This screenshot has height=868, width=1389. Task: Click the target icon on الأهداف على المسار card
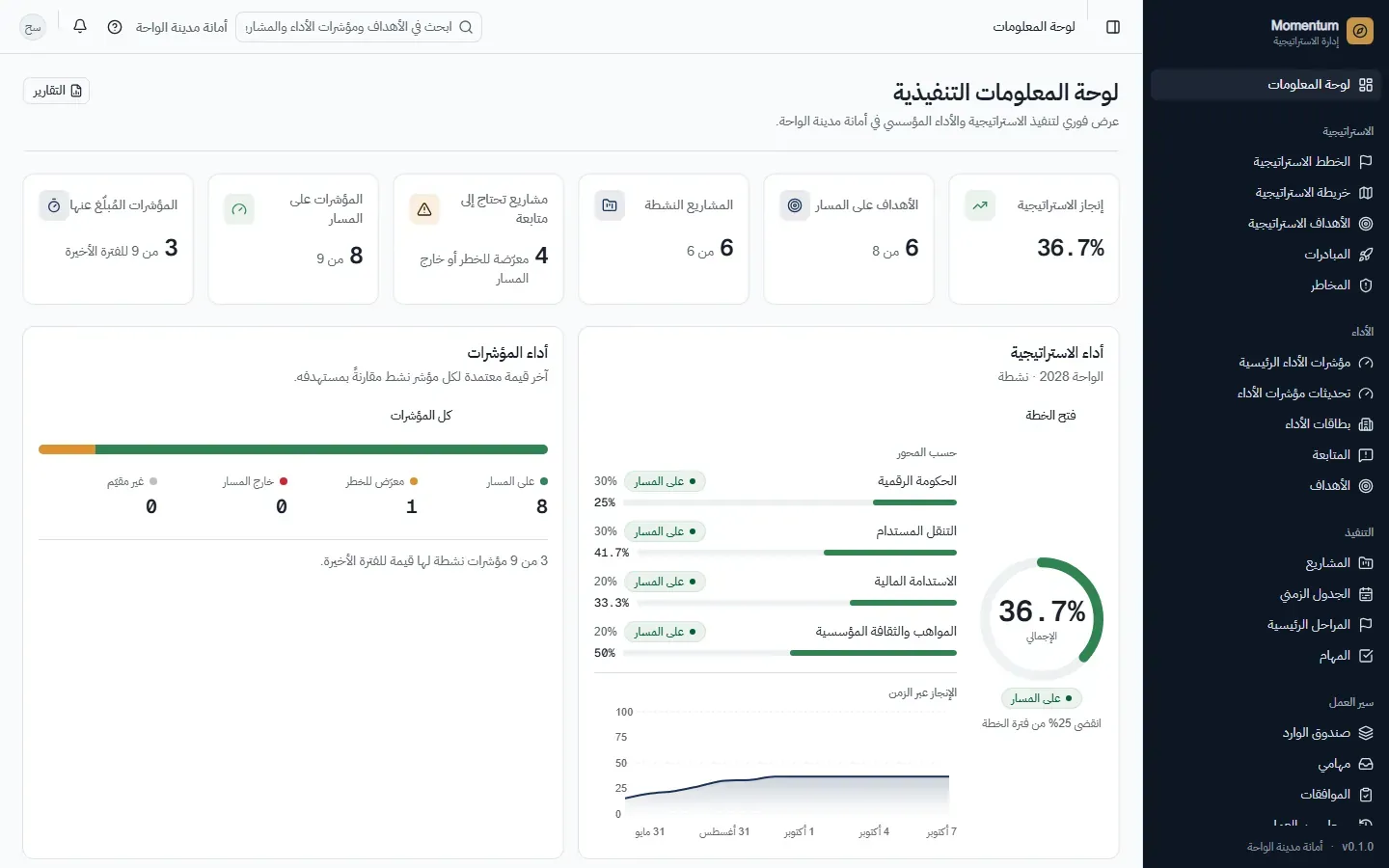(x=795, y=205)
